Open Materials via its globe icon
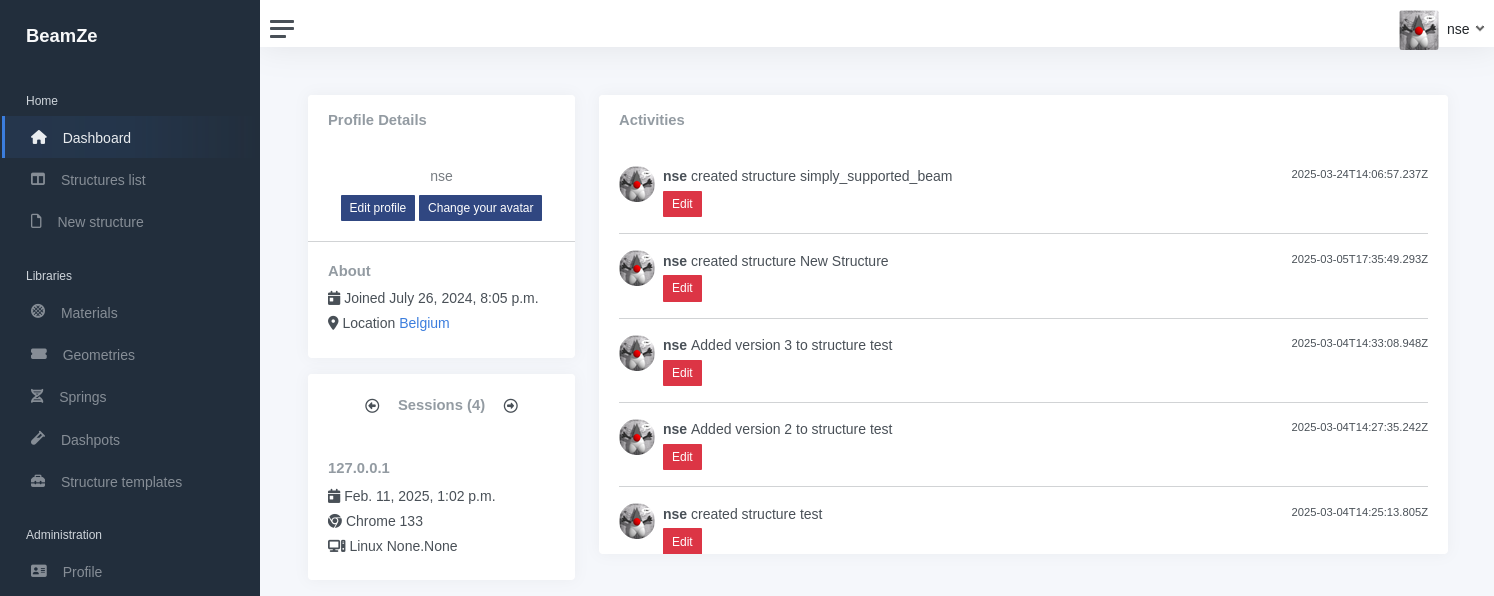The image size is (1494, 596). (x=38, y=311)
